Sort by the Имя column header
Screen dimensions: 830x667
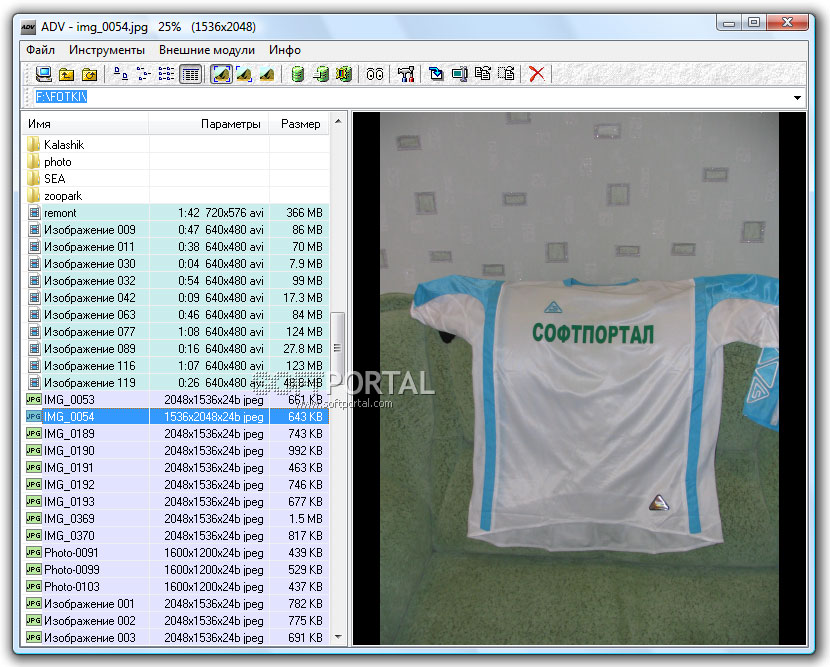(x=85, y=124)
